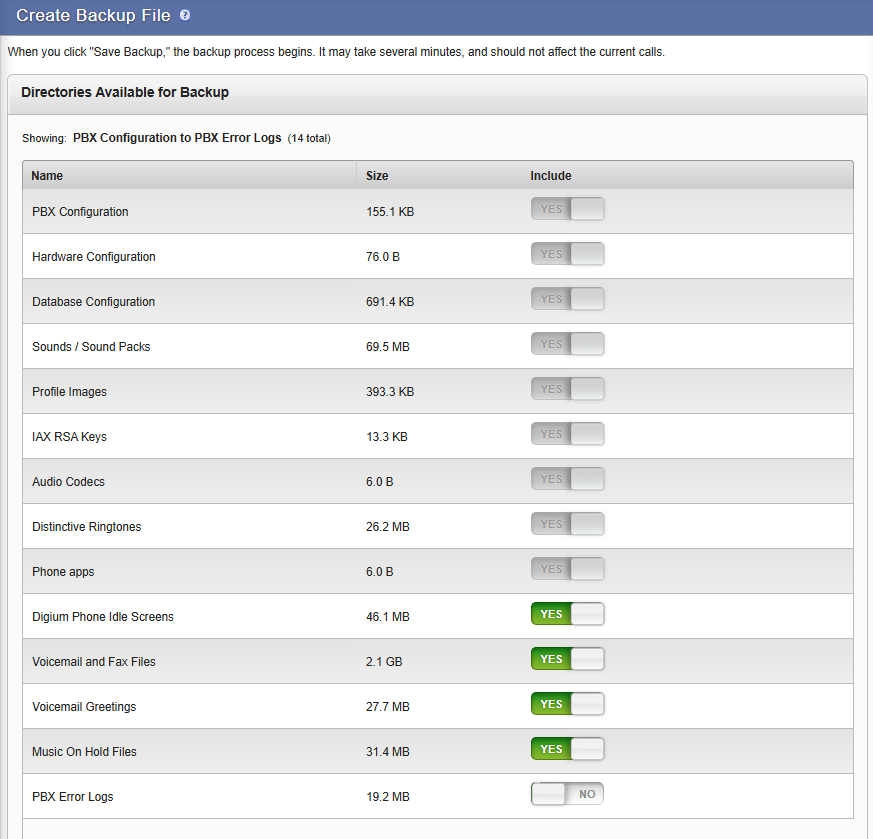Click the Include column header
This screenshot has height=839, width=873.
coord(550,176)
